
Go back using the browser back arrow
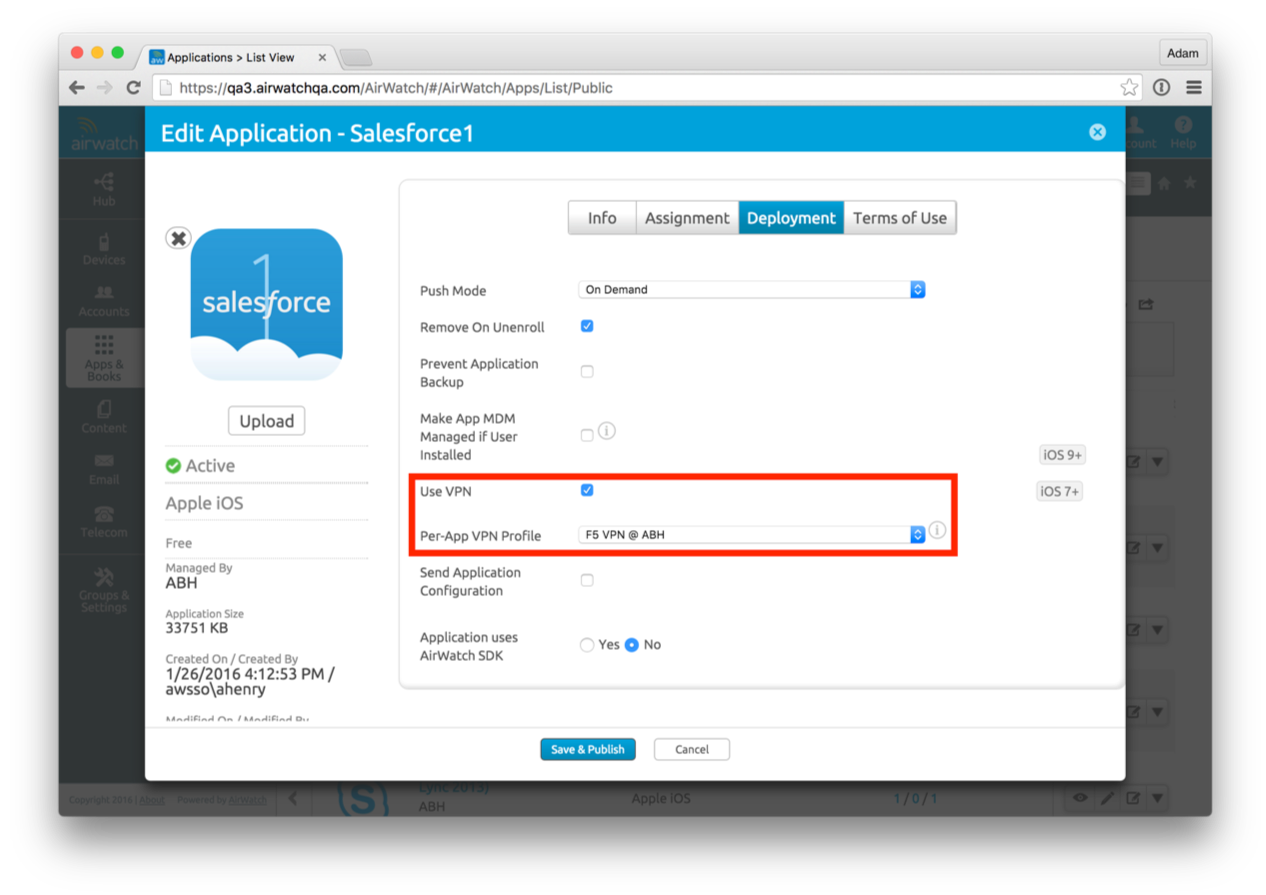(77, 88)
